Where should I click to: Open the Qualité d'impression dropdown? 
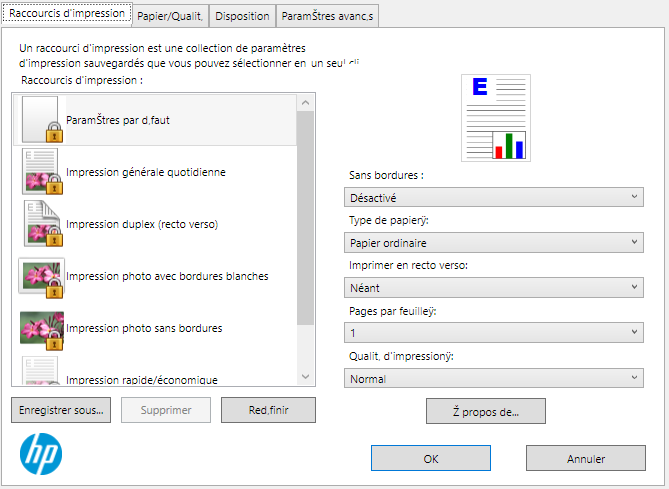pos(492,378)
